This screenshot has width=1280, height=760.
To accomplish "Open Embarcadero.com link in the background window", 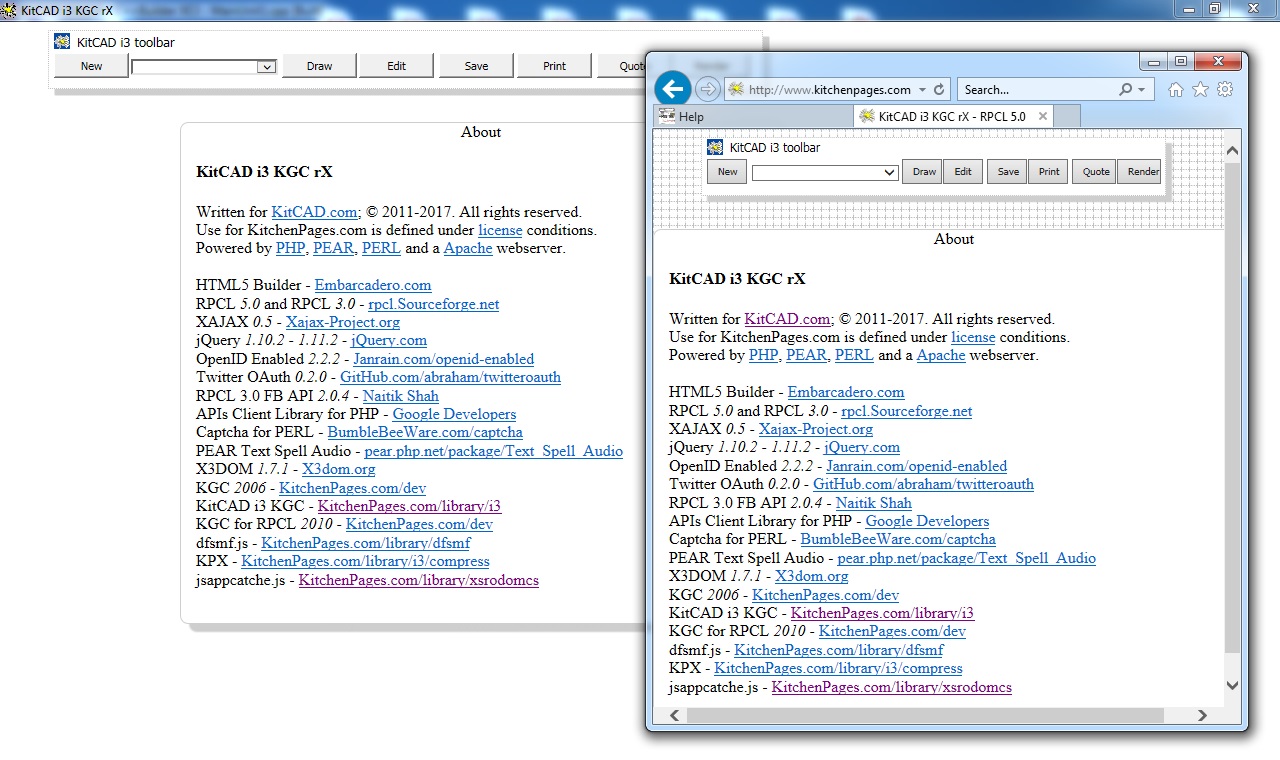I will (x=373, y=285).
